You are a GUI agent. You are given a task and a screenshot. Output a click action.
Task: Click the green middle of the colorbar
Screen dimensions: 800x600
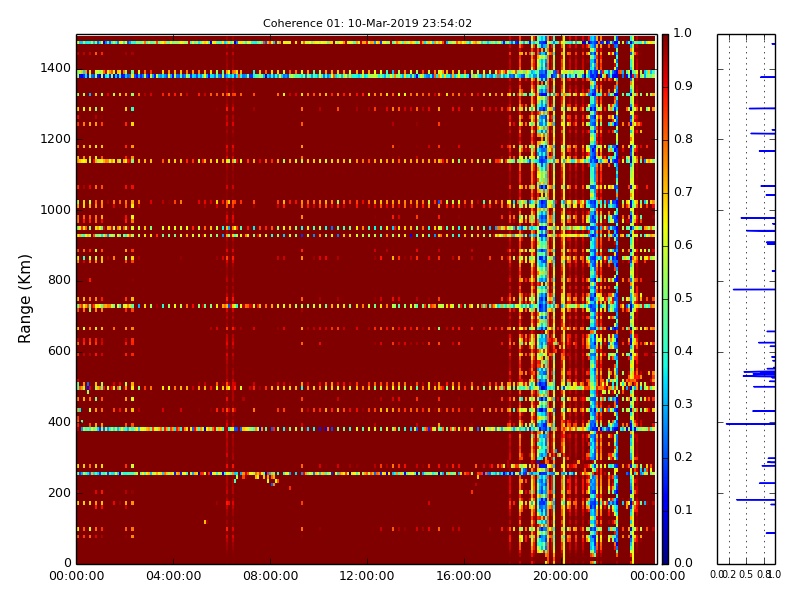[665, 299]
